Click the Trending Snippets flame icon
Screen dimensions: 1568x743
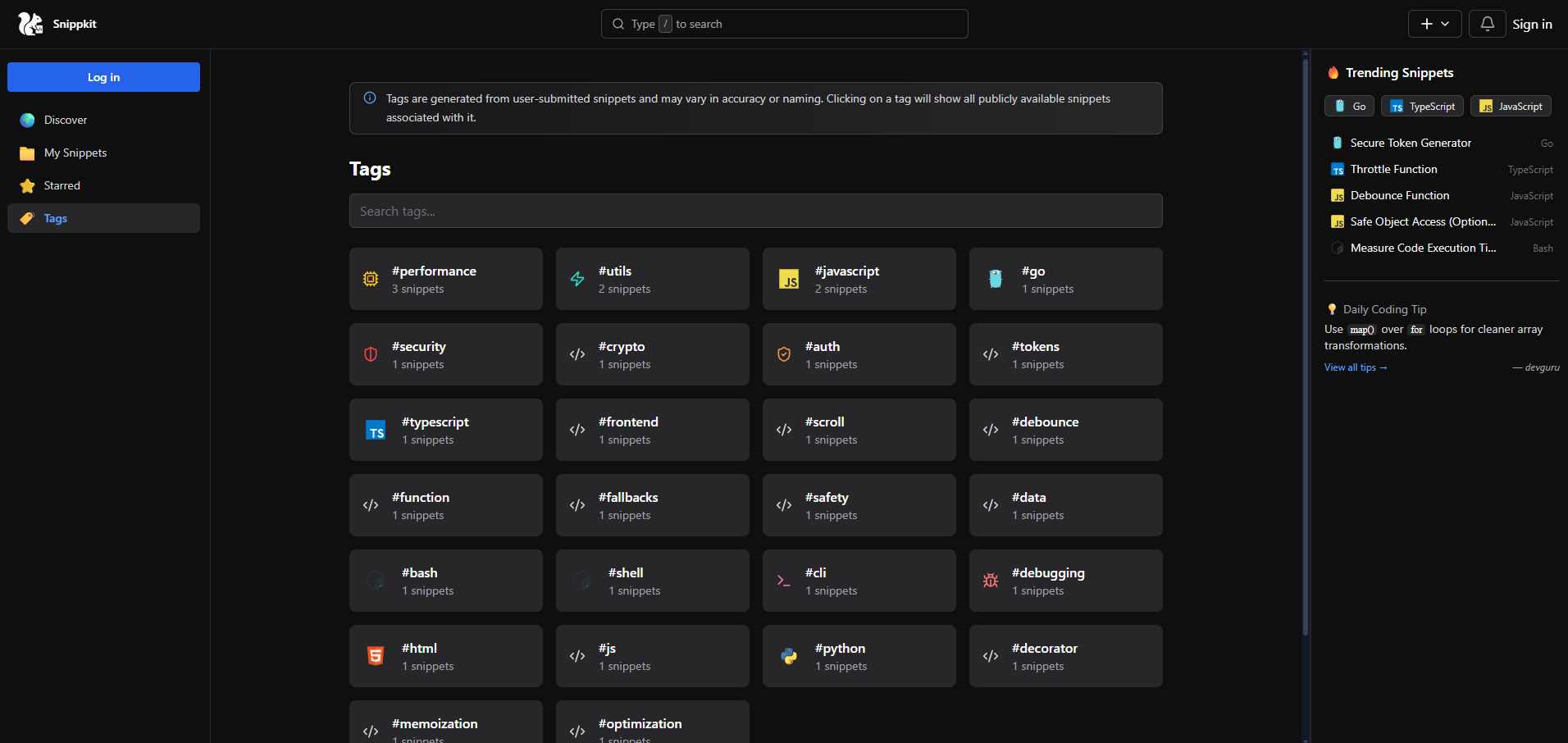click(x=1333, y=73)
